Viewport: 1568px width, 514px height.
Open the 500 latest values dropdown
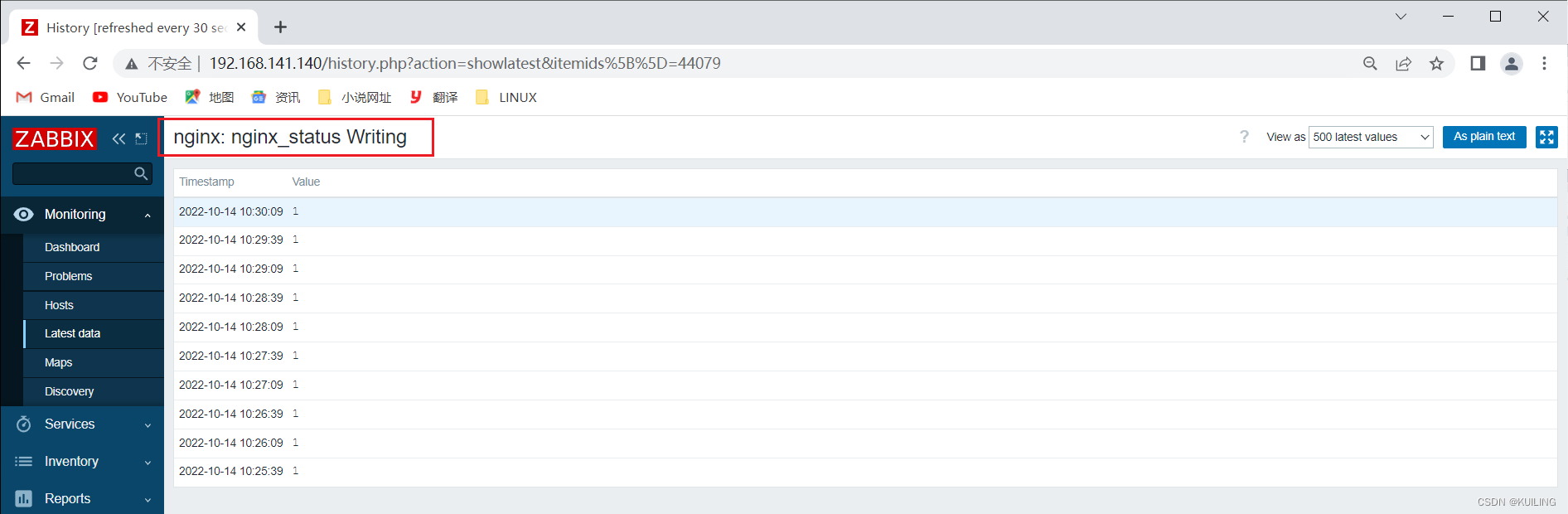1371,137
